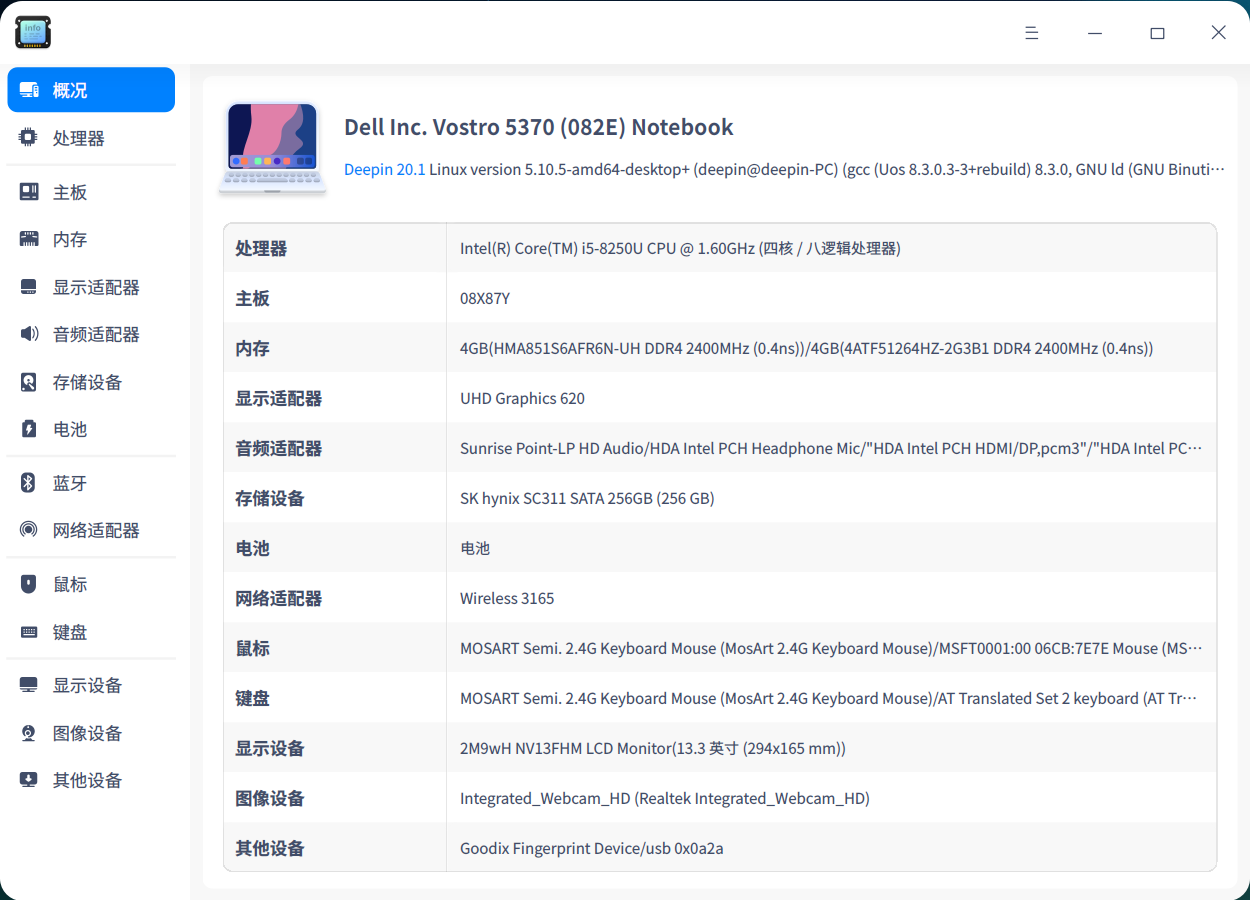Select the 内存 sidebar entry

[x=91, y=239]
